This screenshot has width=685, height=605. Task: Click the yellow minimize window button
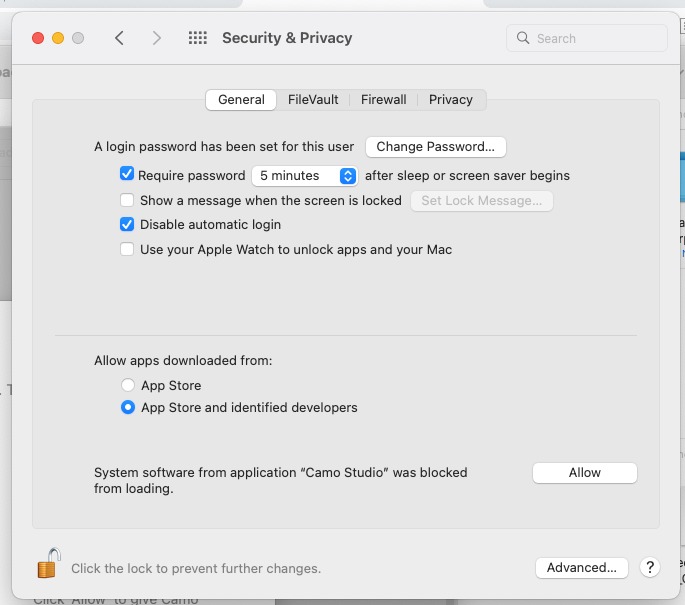[x=58, y=38]
